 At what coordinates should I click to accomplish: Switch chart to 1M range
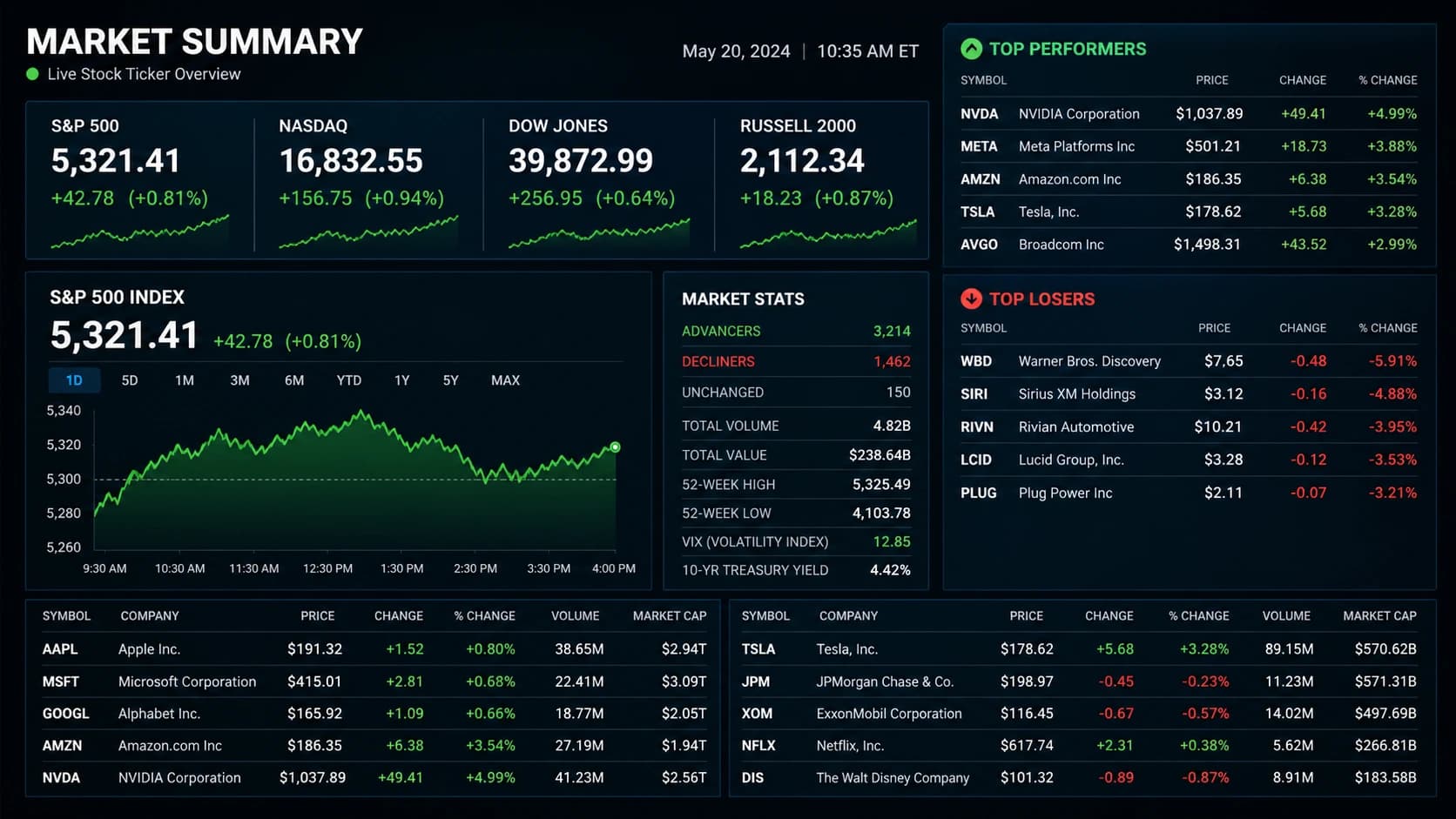(x=185, y=380)
